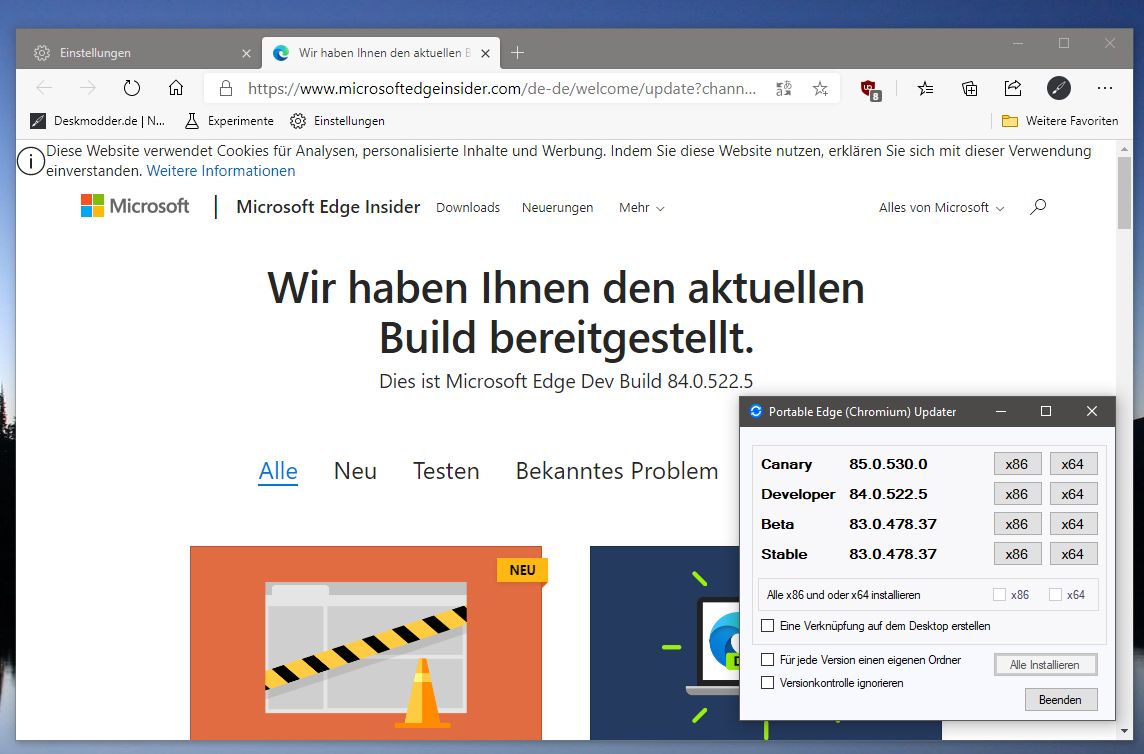Open Downloads in the site navigation
The height and width of the screenshot is (754, 1144).
tap(468, 208)
